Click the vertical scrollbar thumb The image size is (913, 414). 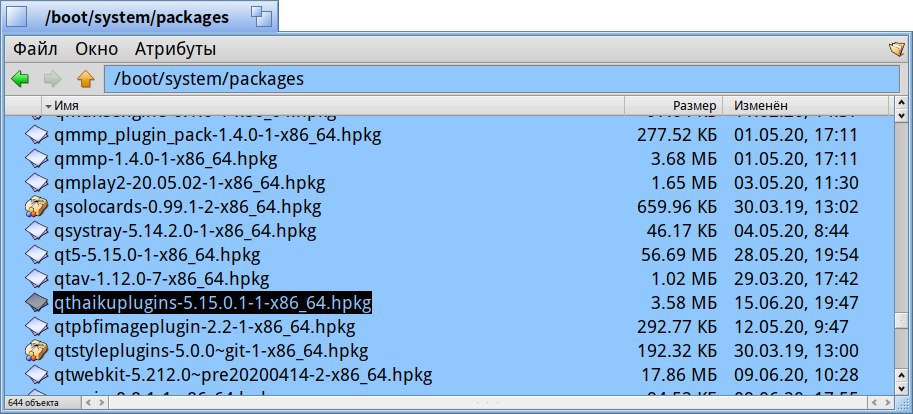pos(901,321)
